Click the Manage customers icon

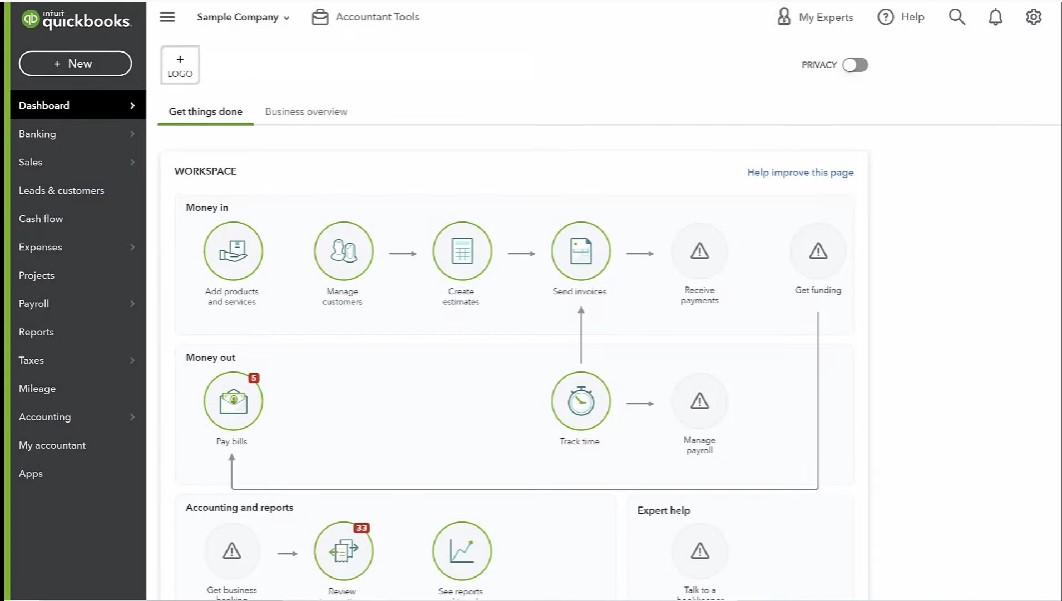tap(343, 251)
